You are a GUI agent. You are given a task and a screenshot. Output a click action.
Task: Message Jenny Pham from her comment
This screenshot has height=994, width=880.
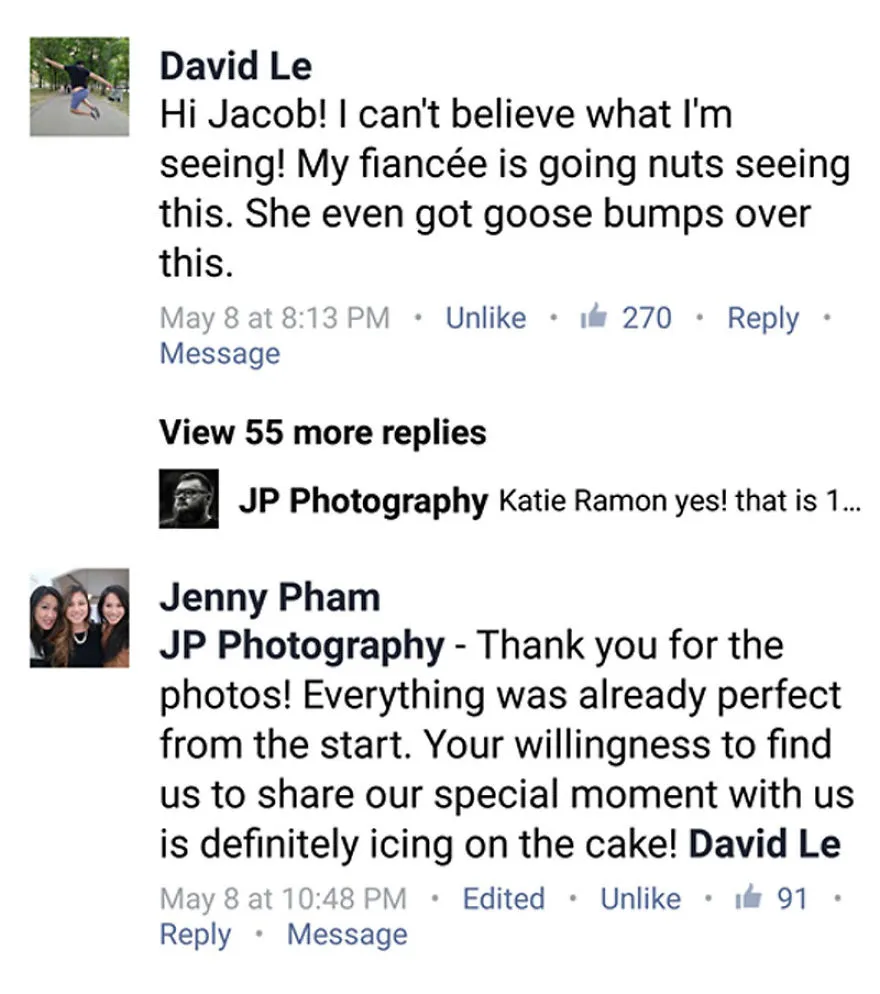347,935
